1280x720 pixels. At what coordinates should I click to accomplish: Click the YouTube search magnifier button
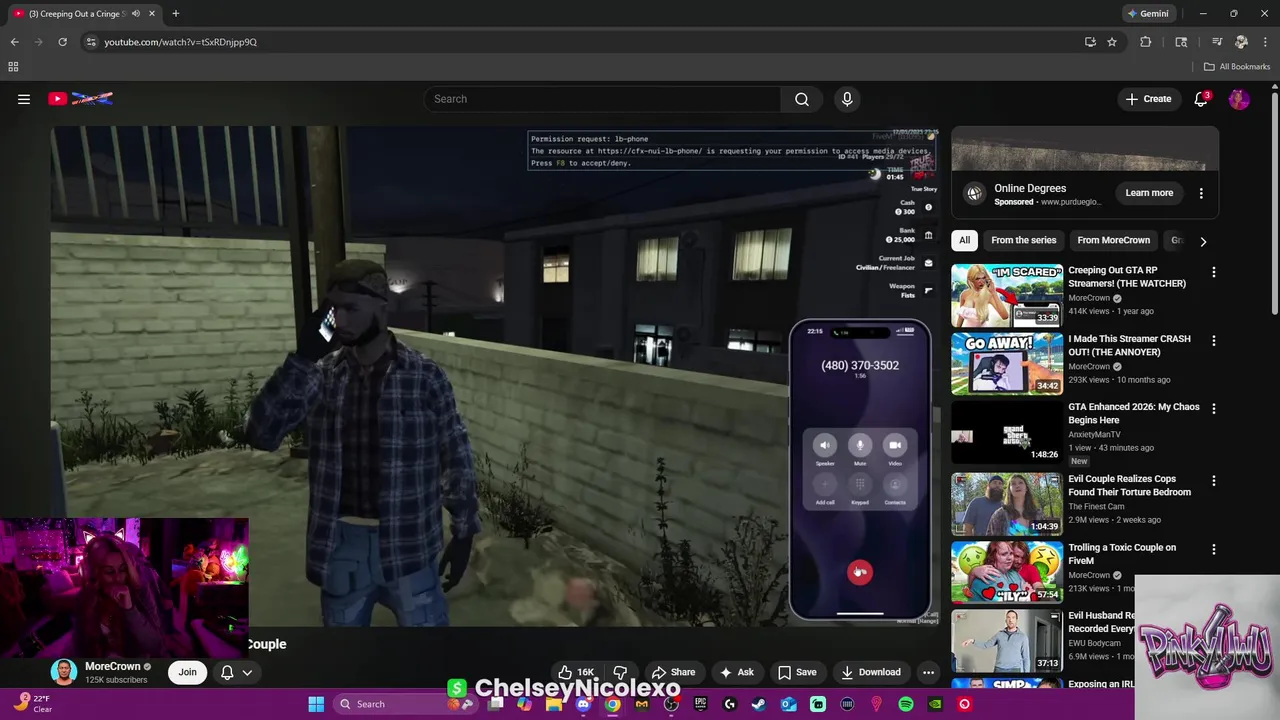click(x=802, y=99)
